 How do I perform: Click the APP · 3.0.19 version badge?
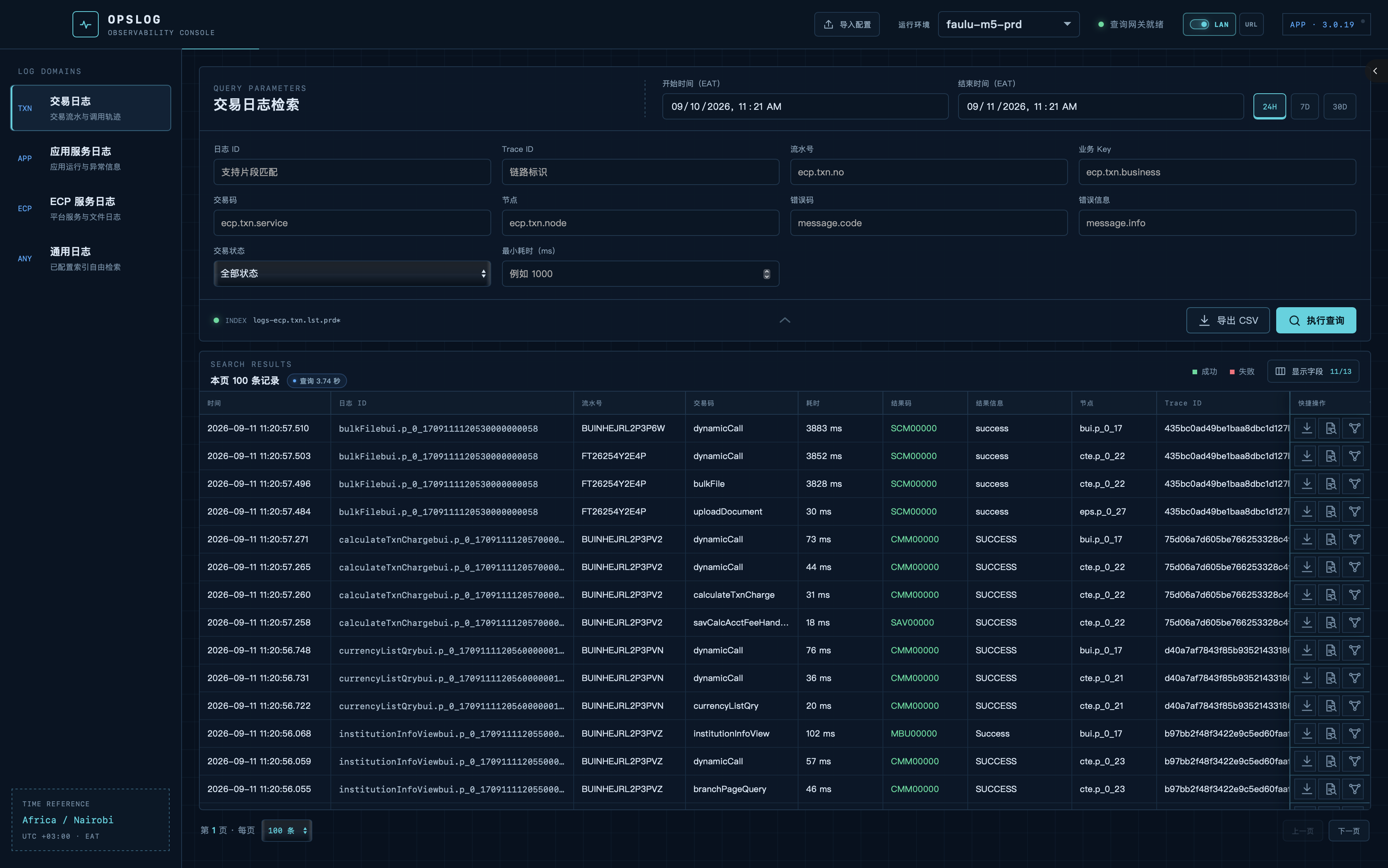tap(1326, 25)
